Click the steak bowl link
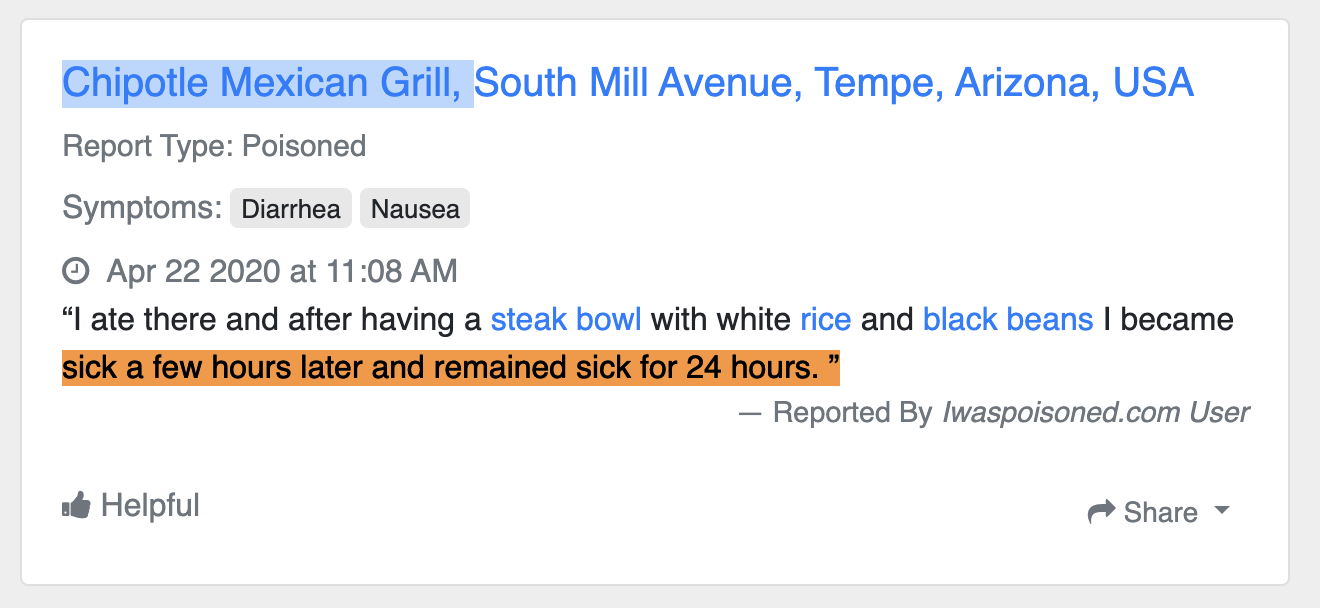 coord(565,319)
